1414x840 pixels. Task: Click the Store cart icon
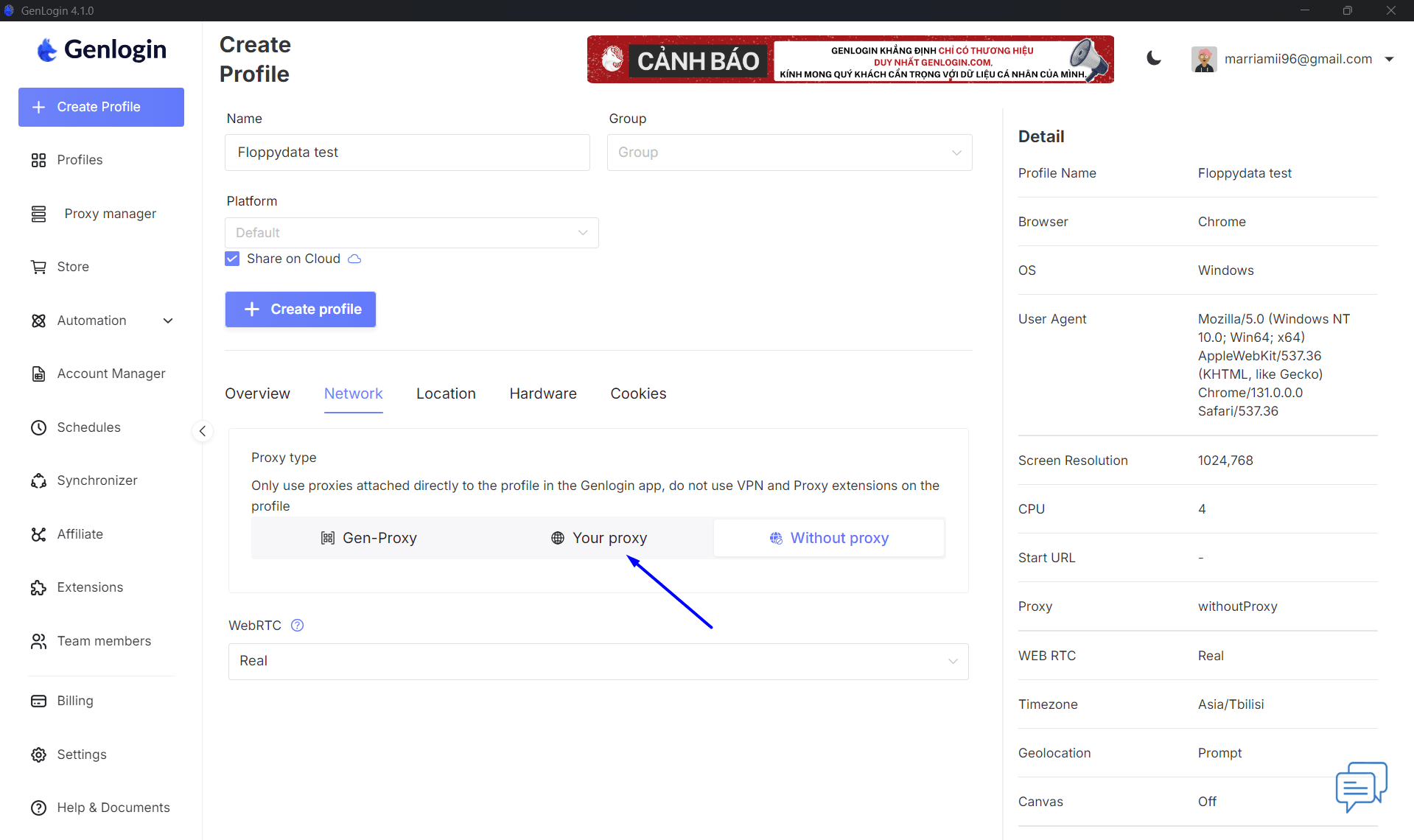(38, 267)
